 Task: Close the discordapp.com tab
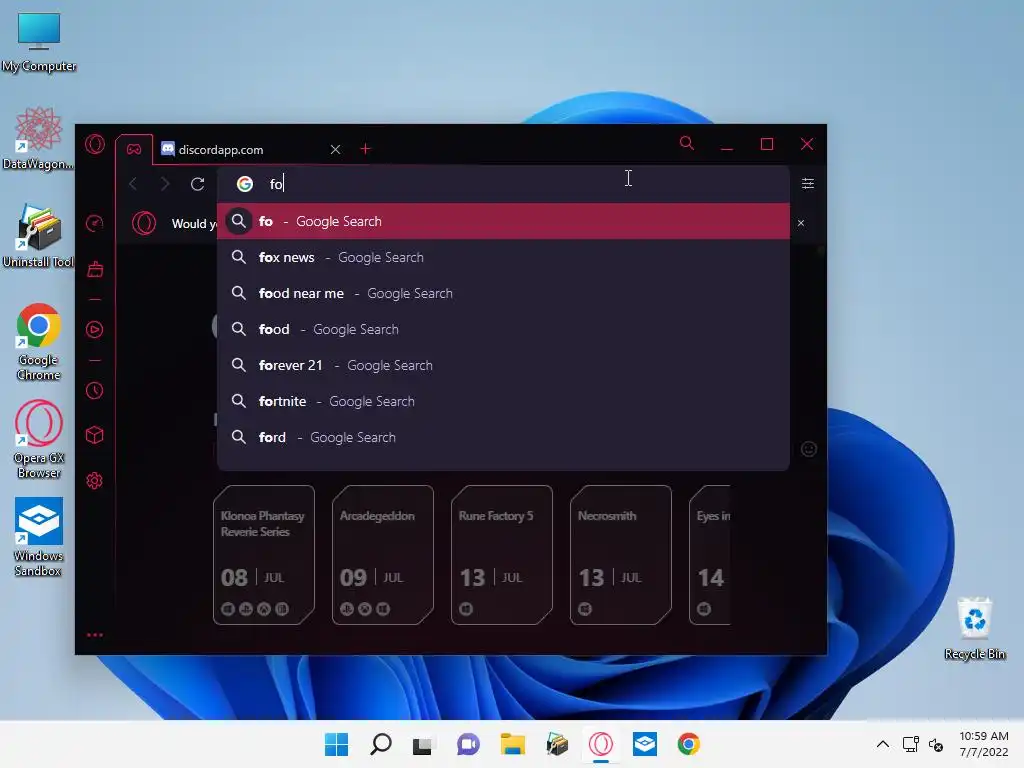[335, 150]
